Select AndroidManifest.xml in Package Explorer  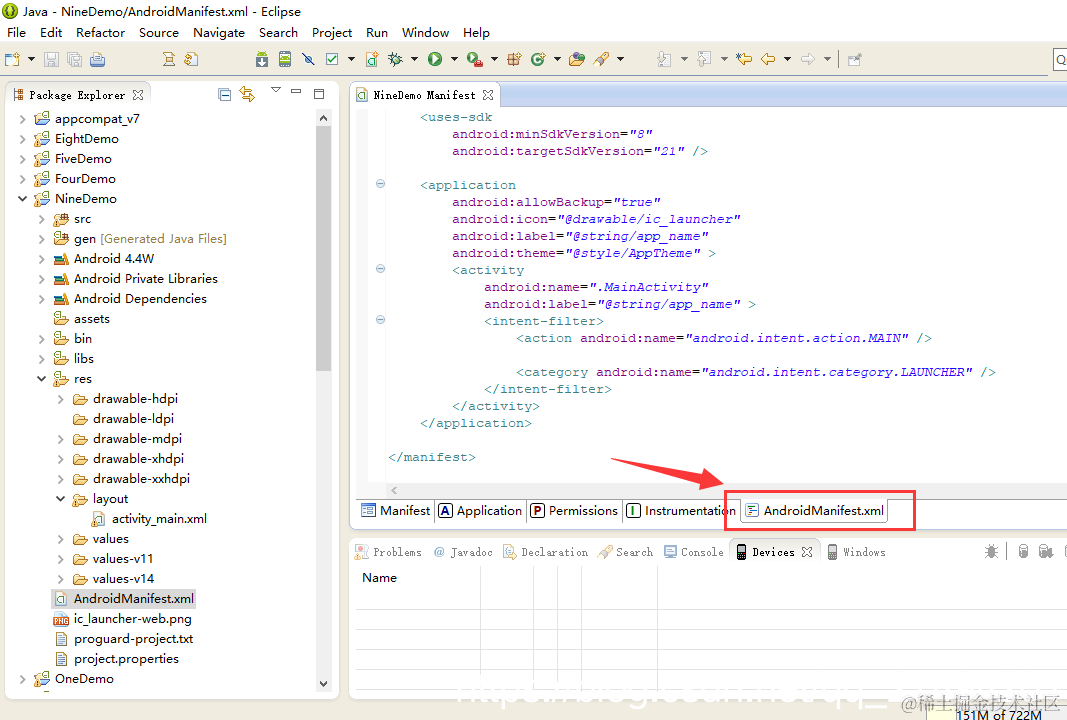[x=124, y=599]
